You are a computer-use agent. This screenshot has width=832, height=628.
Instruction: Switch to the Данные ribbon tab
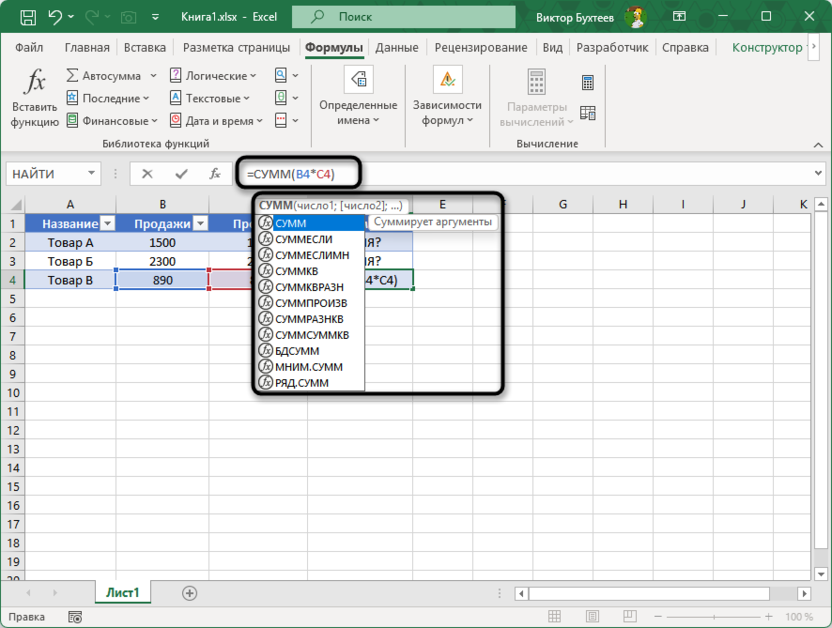[397, 47]
